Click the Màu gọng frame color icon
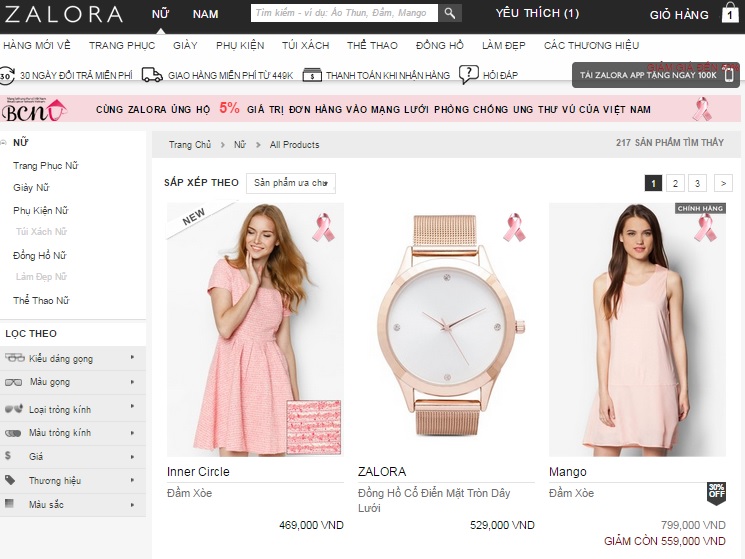This screenshot has height=559, width=745. point(13,382)
